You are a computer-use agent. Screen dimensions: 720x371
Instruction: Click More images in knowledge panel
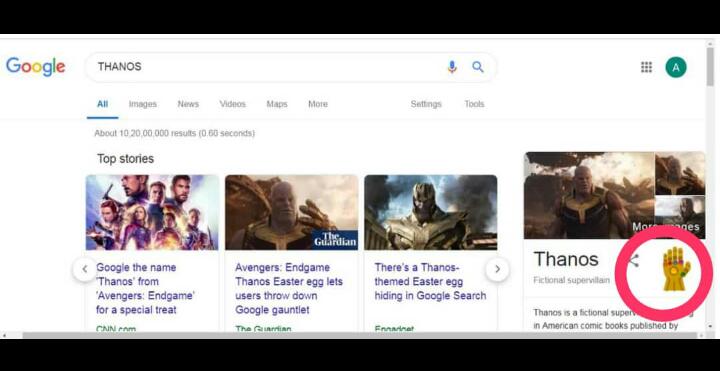click(x=665, y=226)
